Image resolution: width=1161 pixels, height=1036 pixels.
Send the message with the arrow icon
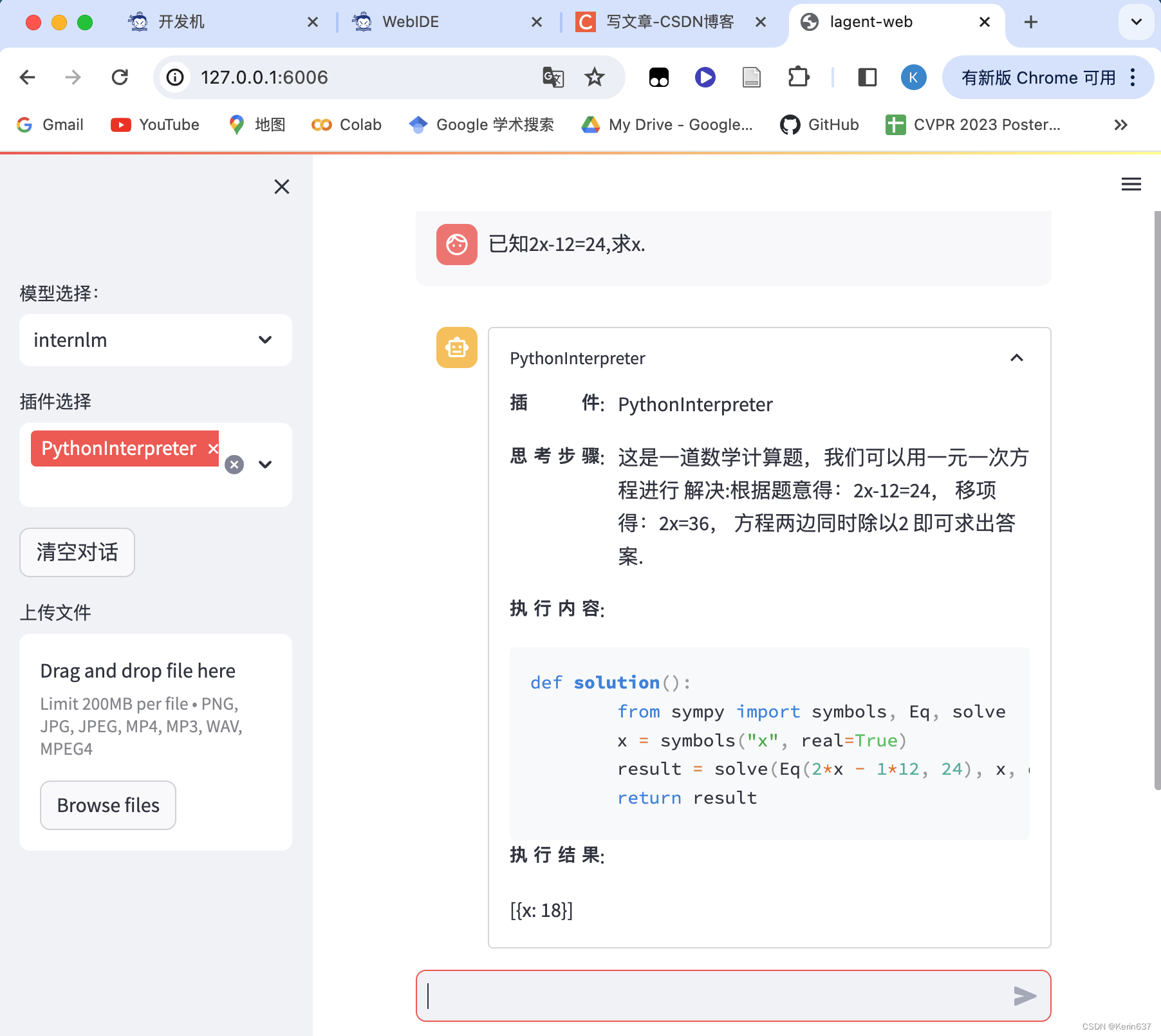pyautogui.click(x=1025, y=996)
